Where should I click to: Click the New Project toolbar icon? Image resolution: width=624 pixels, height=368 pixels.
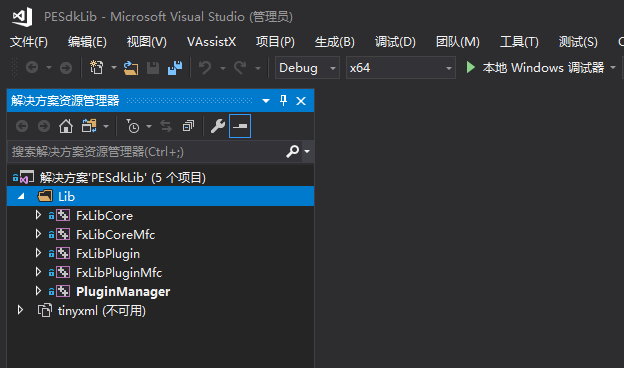(96, 68)
